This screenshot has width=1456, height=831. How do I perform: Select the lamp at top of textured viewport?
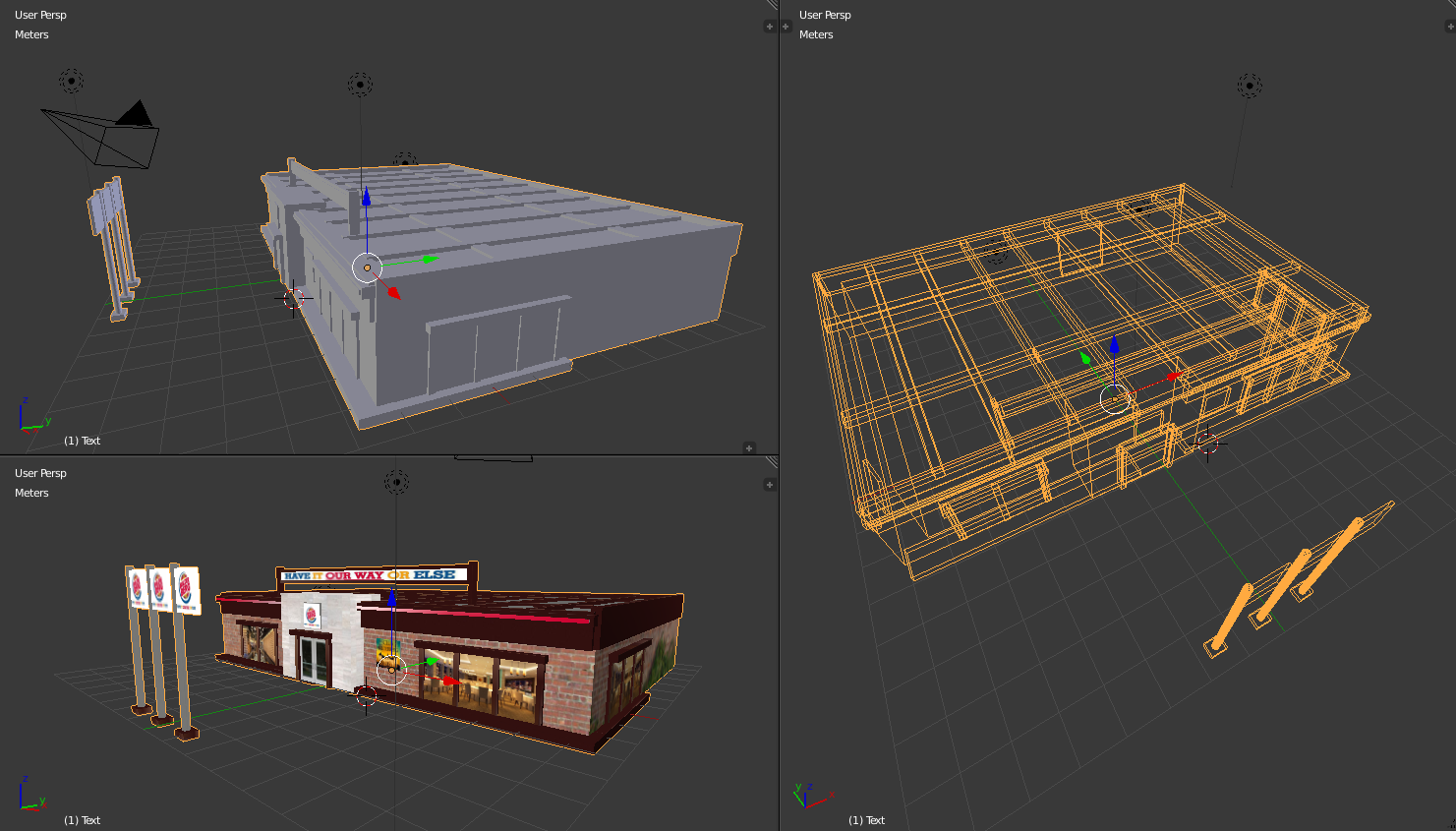396,481
